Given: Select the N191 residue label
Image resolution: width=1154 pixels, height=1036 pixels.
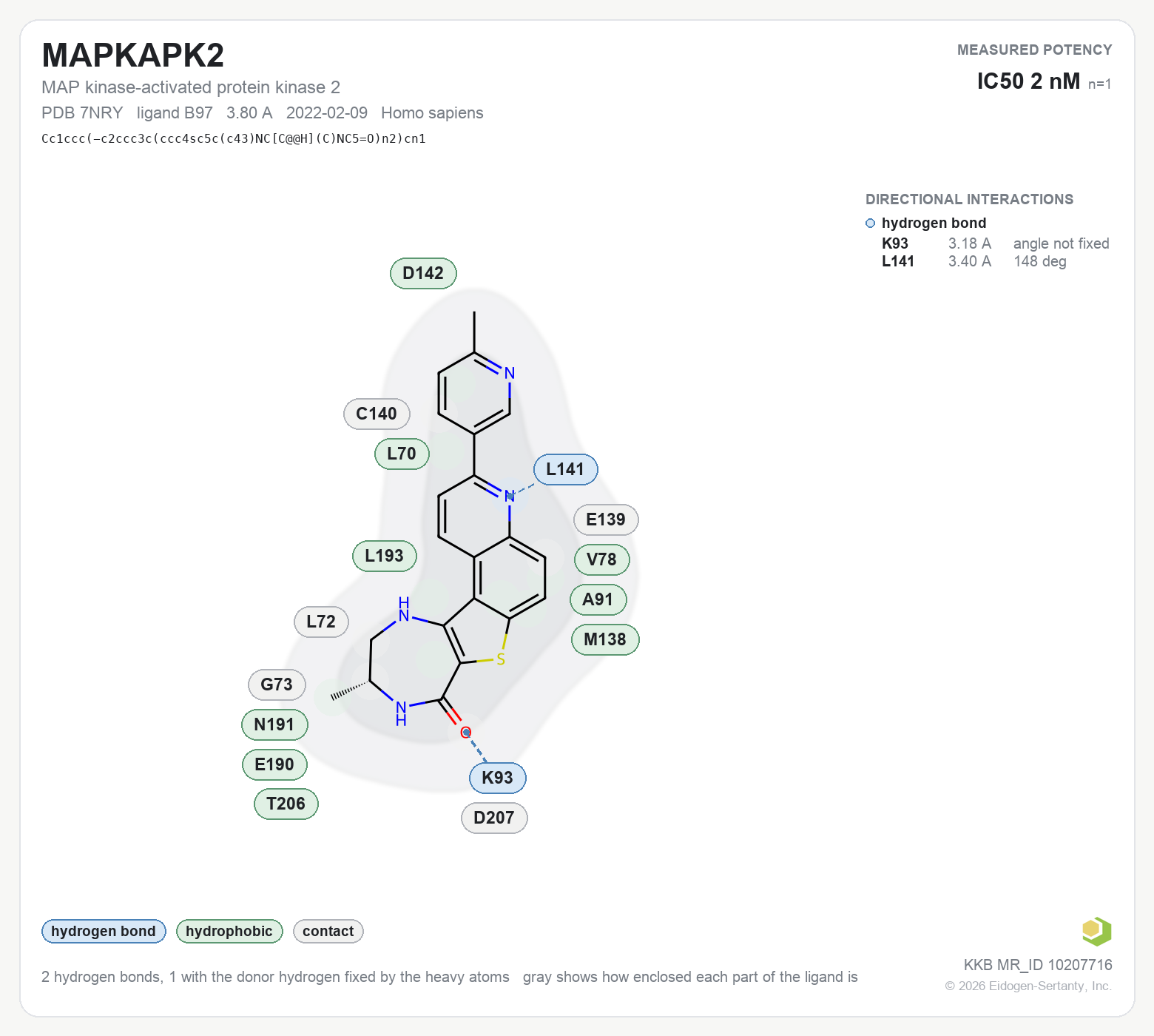Looking at the screenshot, I should click(x=274, y=724).
